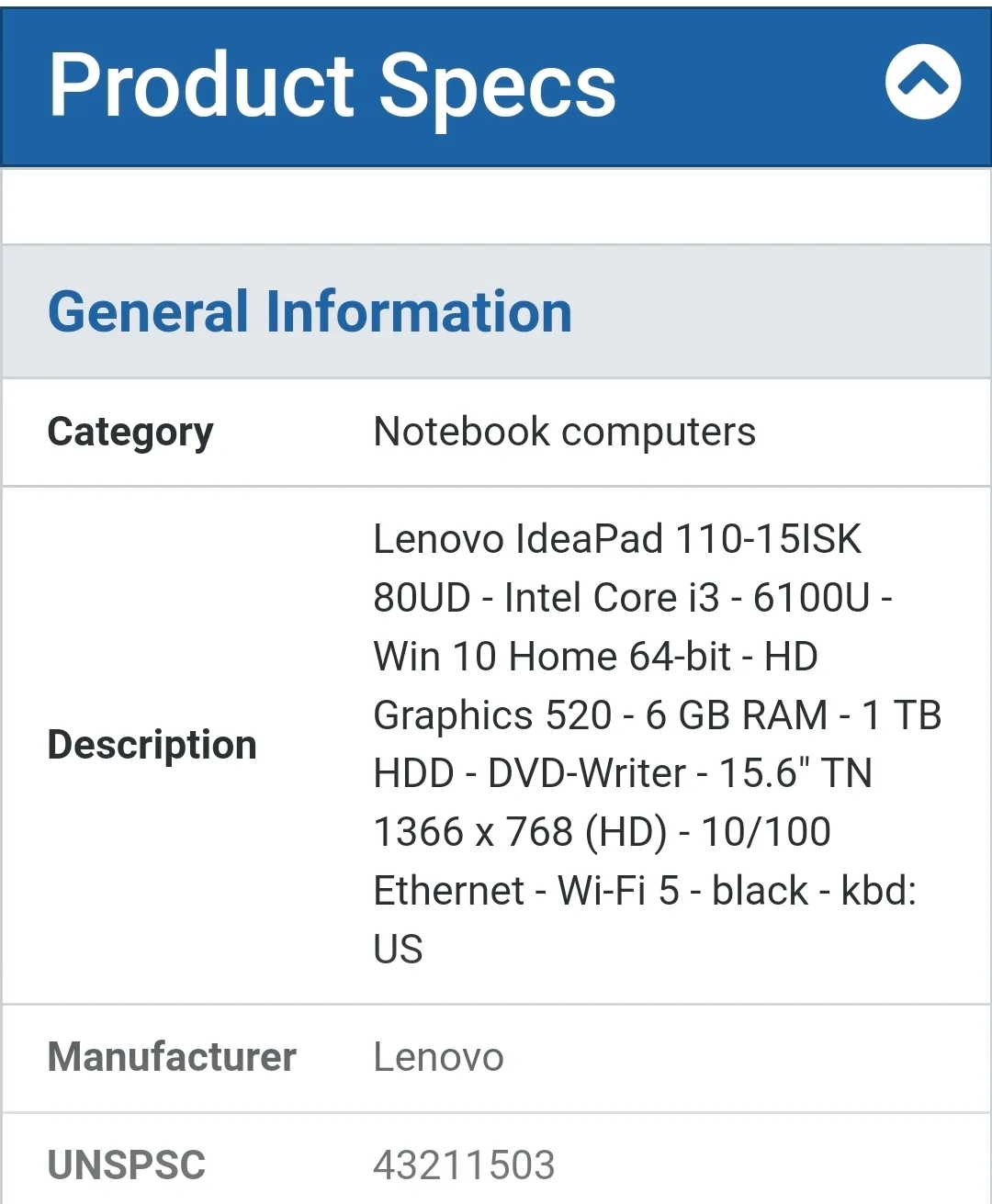Click the Manufacturer row label
Screen dimensions: 992x1204
(171, 1057)
